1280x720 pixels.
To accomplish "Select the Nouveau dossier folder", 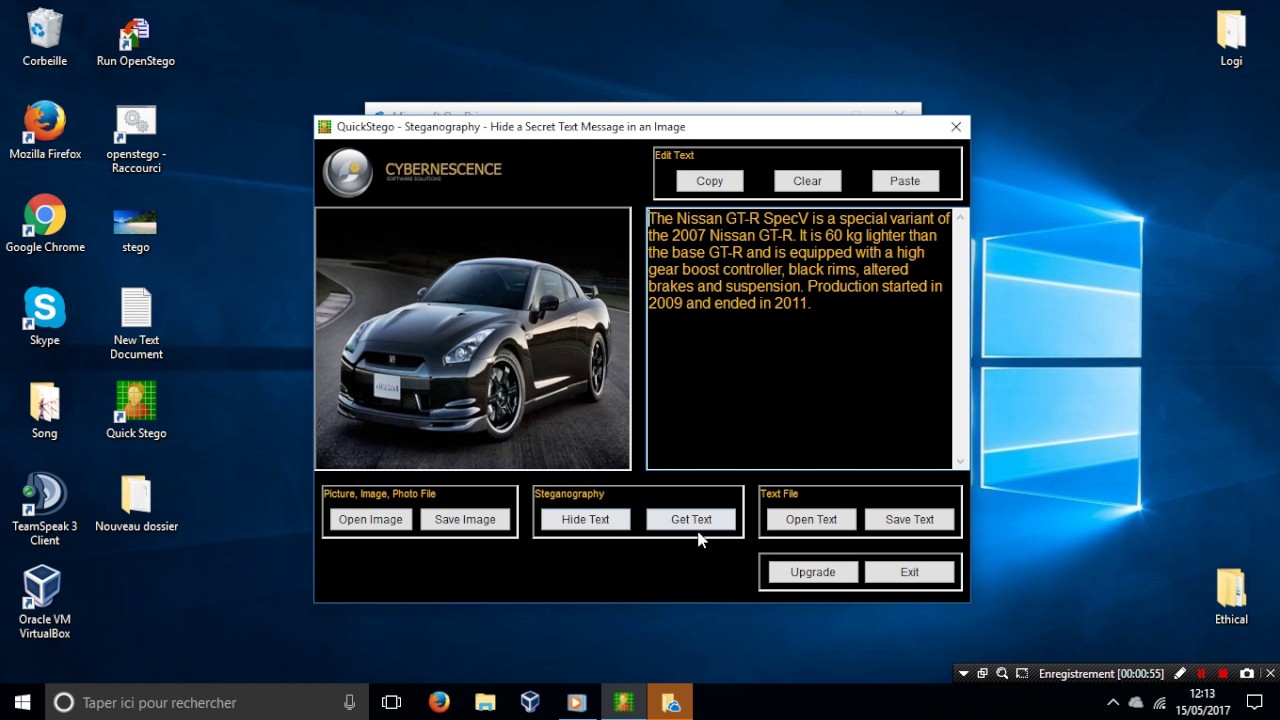I will pos(136,503).
